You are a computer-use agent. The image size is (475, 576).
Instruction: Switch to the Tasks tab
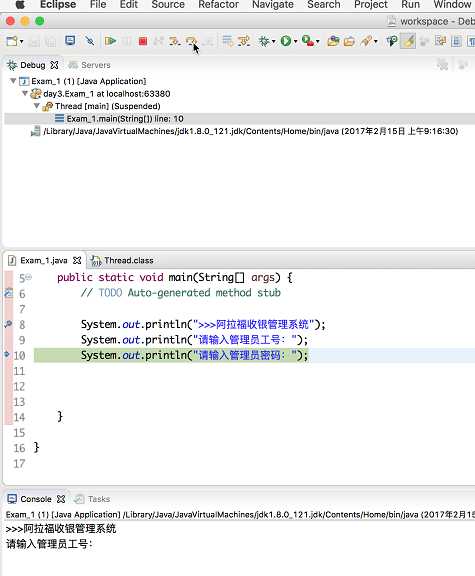(92, 499)
